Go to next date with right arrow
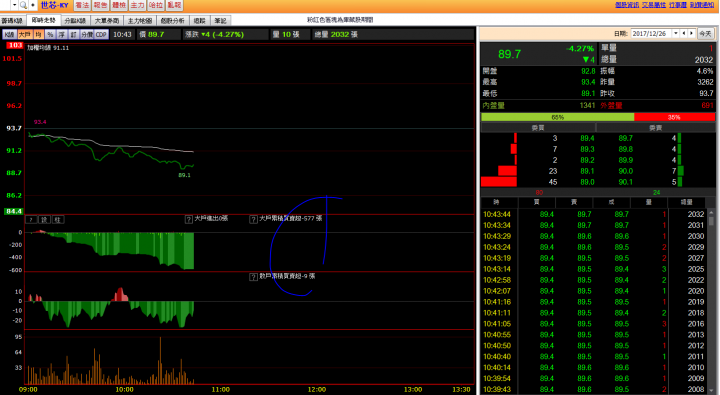 point(692,34)
